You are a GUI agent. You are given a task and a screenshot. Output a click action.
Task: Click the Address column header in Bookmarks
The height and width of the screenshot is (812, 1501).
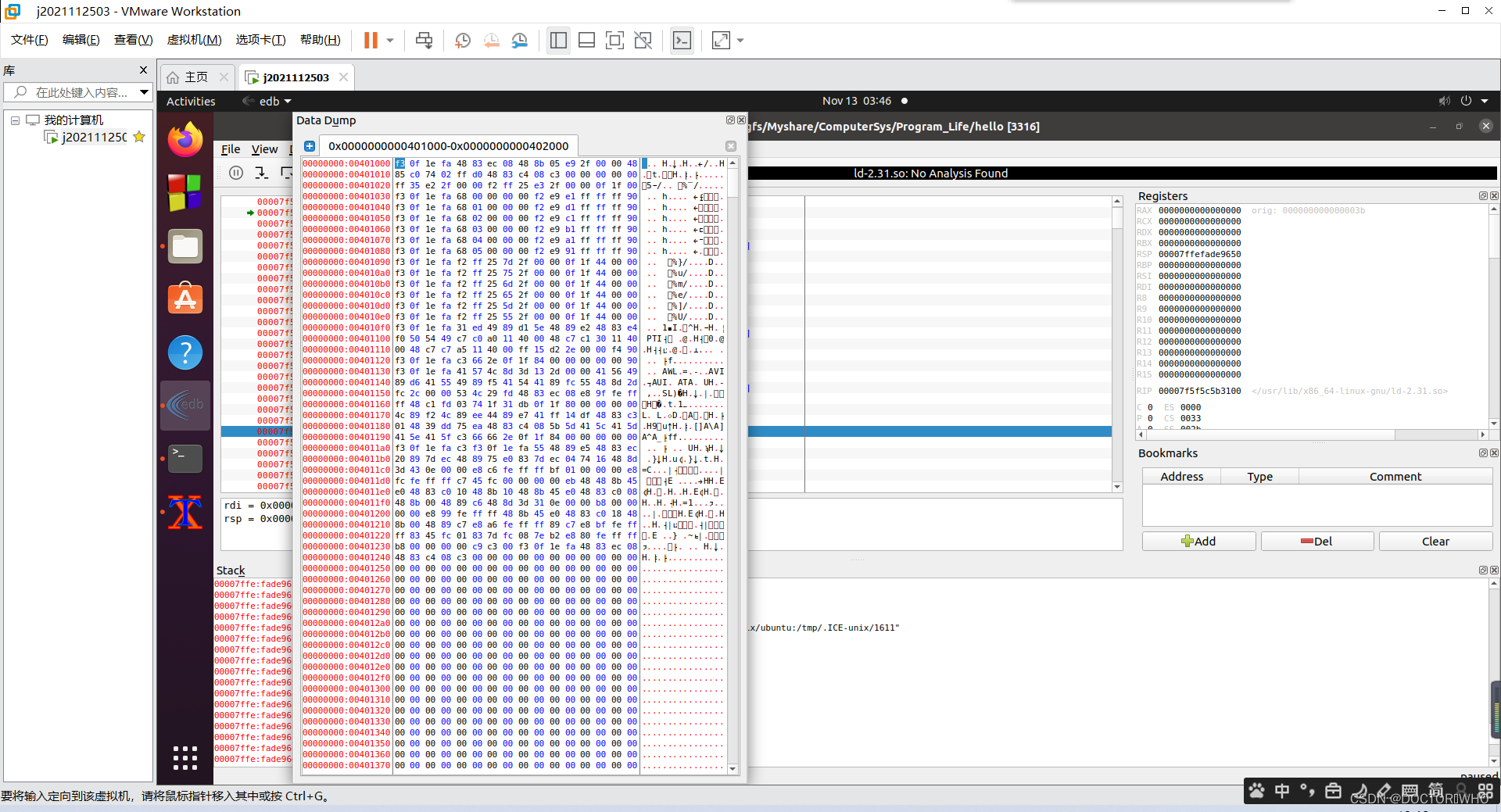point(1181,477)
